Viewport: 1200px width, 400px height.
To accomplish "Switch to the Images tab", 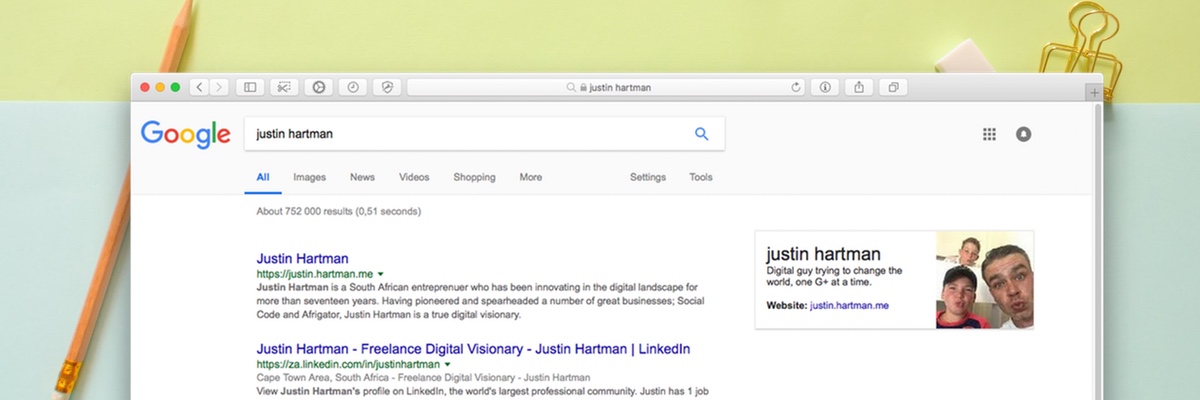I will tap(309, 177).
